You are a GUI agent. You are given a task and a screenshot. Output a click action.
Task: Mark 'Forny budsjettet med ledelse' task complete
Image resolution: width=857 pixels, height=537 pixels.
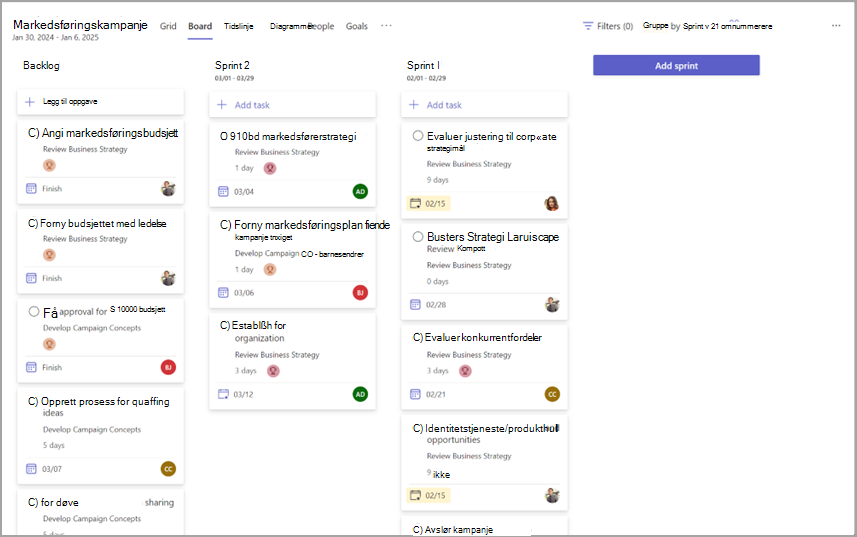point(33,223)
